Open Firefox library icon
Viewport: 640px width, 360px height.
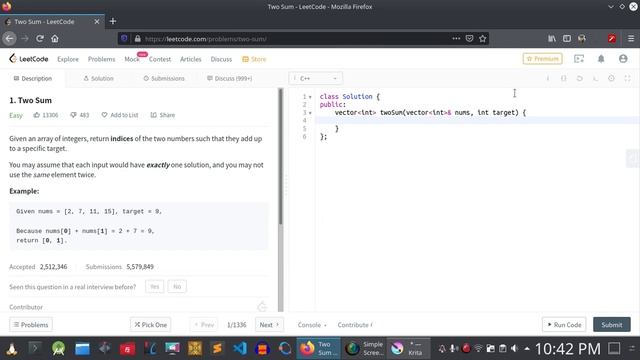[x=552, y=39]
